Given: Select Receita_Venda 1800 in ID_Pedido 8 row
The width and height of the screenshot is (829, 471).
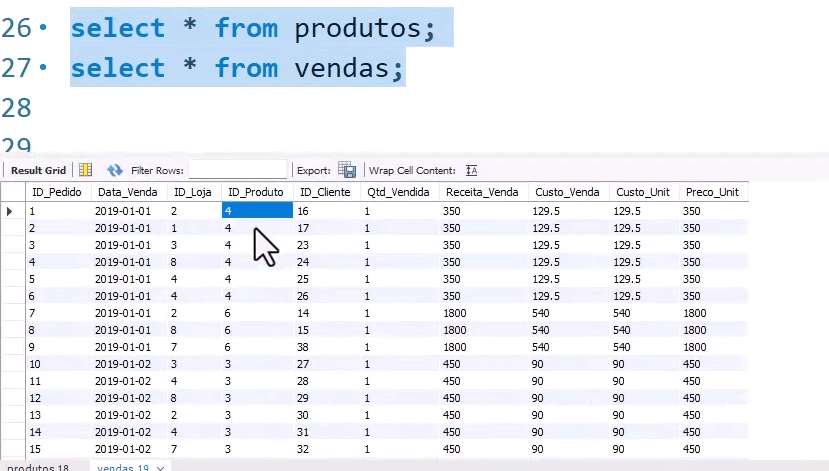Looking at the screenshot, I should [483, 330].
